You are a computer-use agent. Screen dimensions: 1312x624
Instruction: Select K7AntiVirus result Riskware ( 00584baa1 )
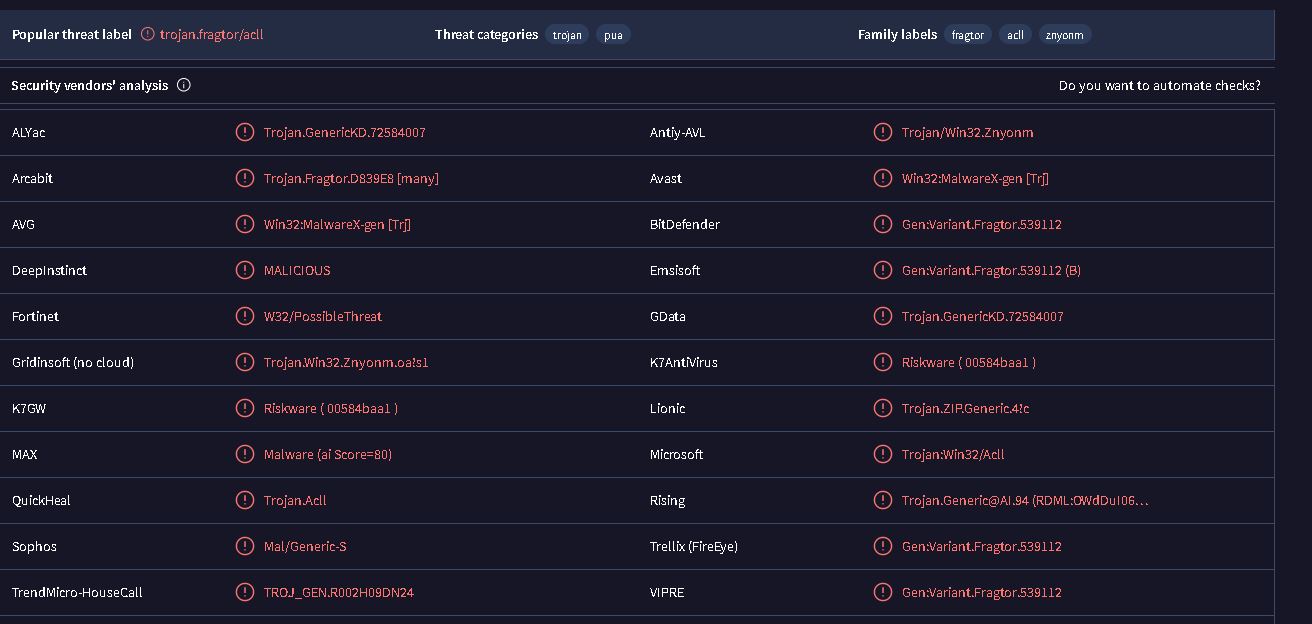tap(969, 362)
